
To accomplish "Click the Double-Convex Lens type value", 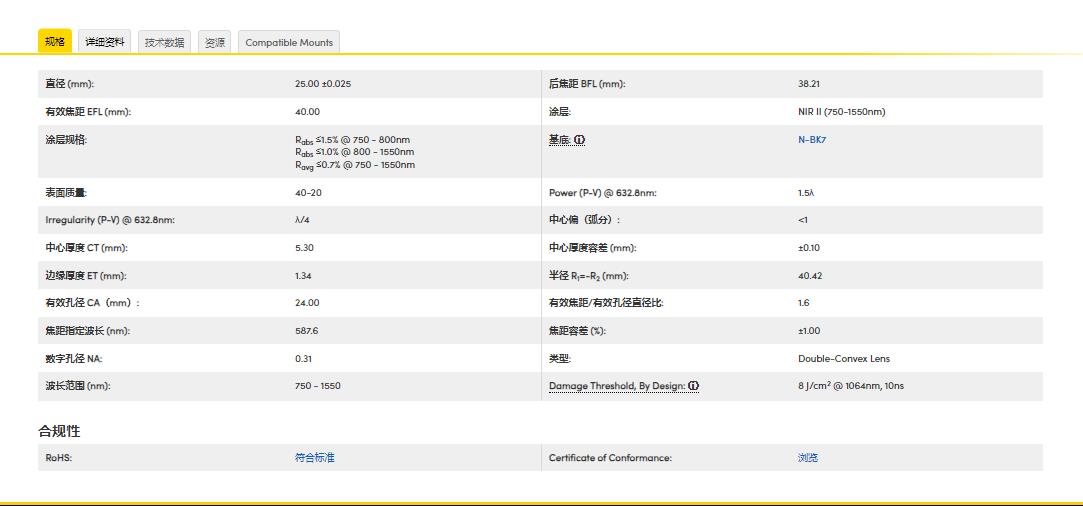I will click(x=843, y=358).
